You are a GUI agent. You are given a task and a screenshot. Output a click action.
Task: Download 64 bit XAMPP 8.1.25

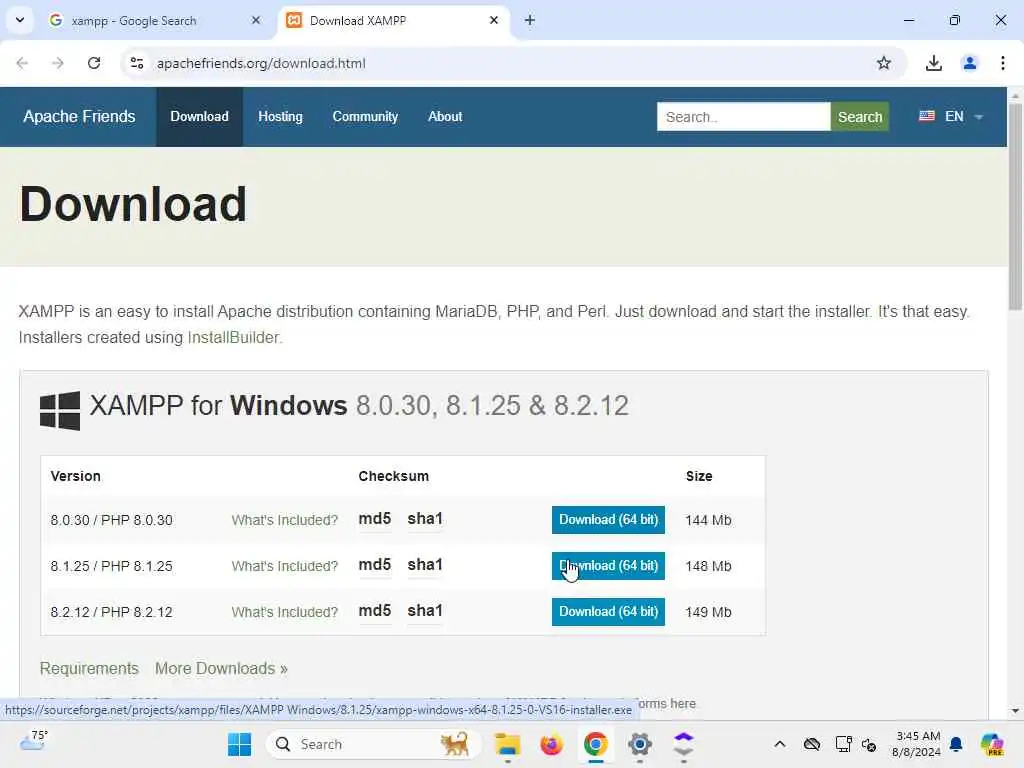click(608, 566)
